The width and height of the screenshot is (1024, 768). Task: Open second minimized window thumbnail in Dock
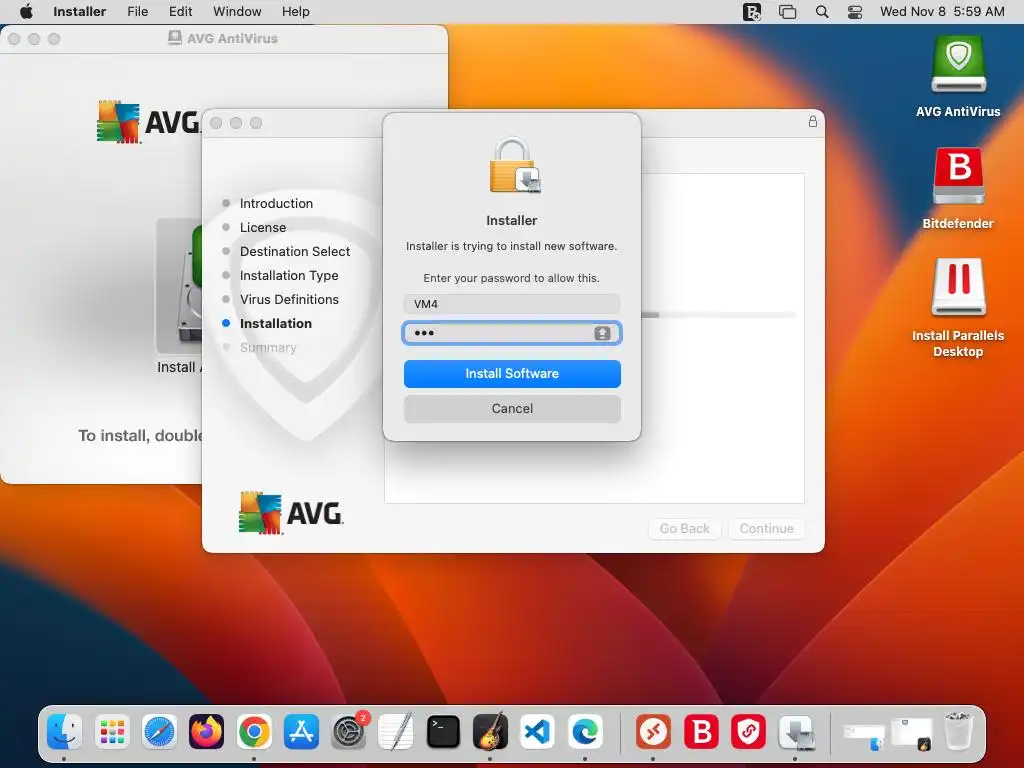click(x=912, y=733)
